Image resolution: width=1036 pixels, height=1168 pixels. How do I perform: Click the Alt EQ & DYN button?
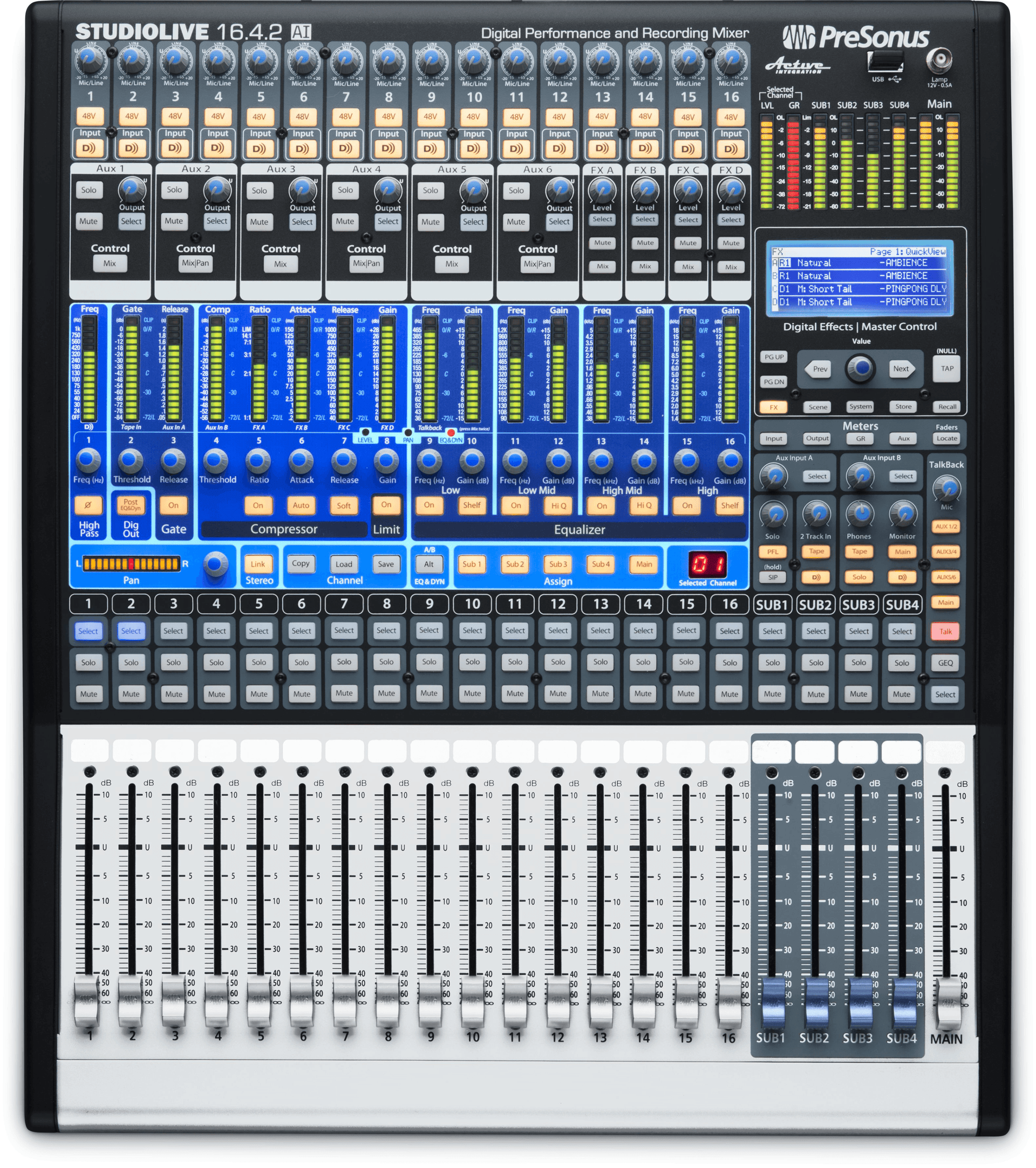tap(429, 564)
